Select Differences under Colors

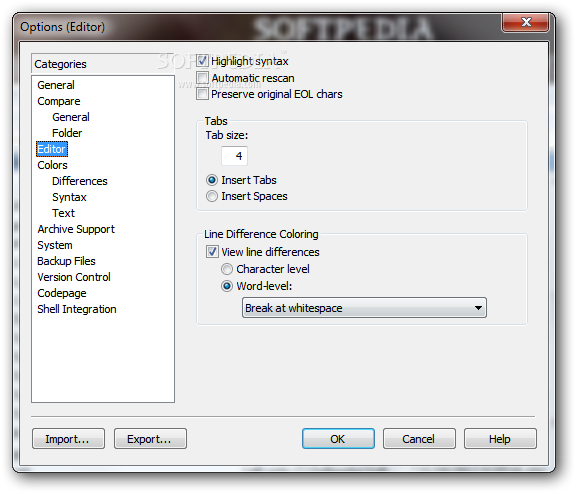click(80, 181)
